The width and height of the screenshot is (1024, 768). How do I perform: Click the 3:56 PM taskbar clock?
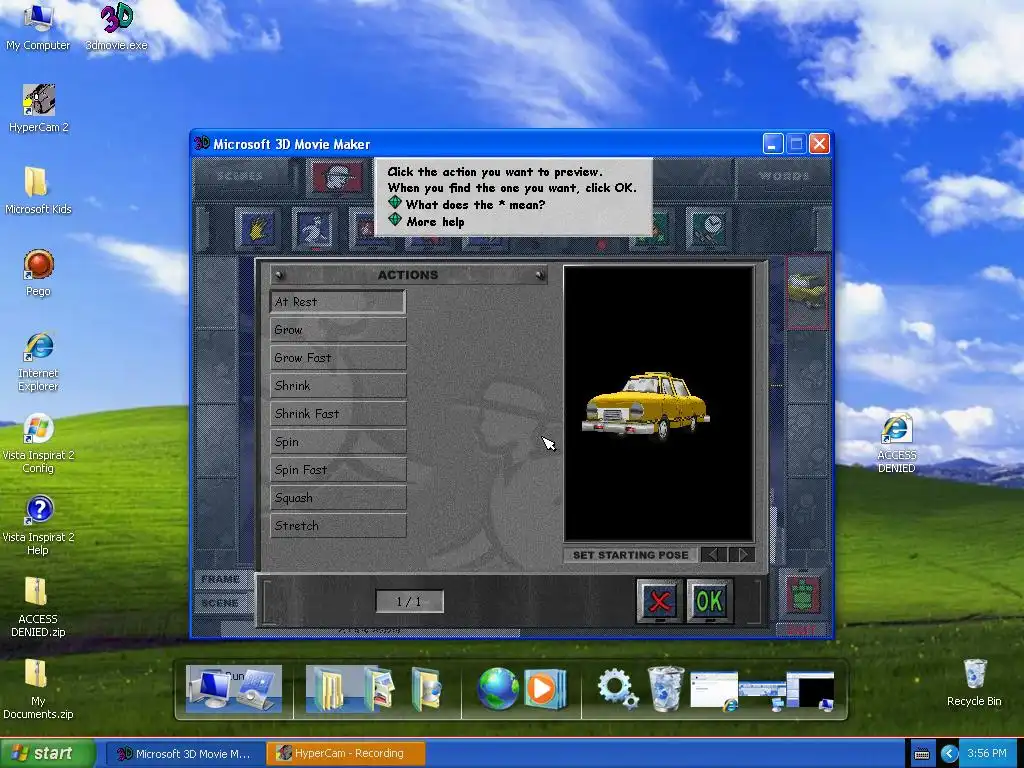pos(987,754)
